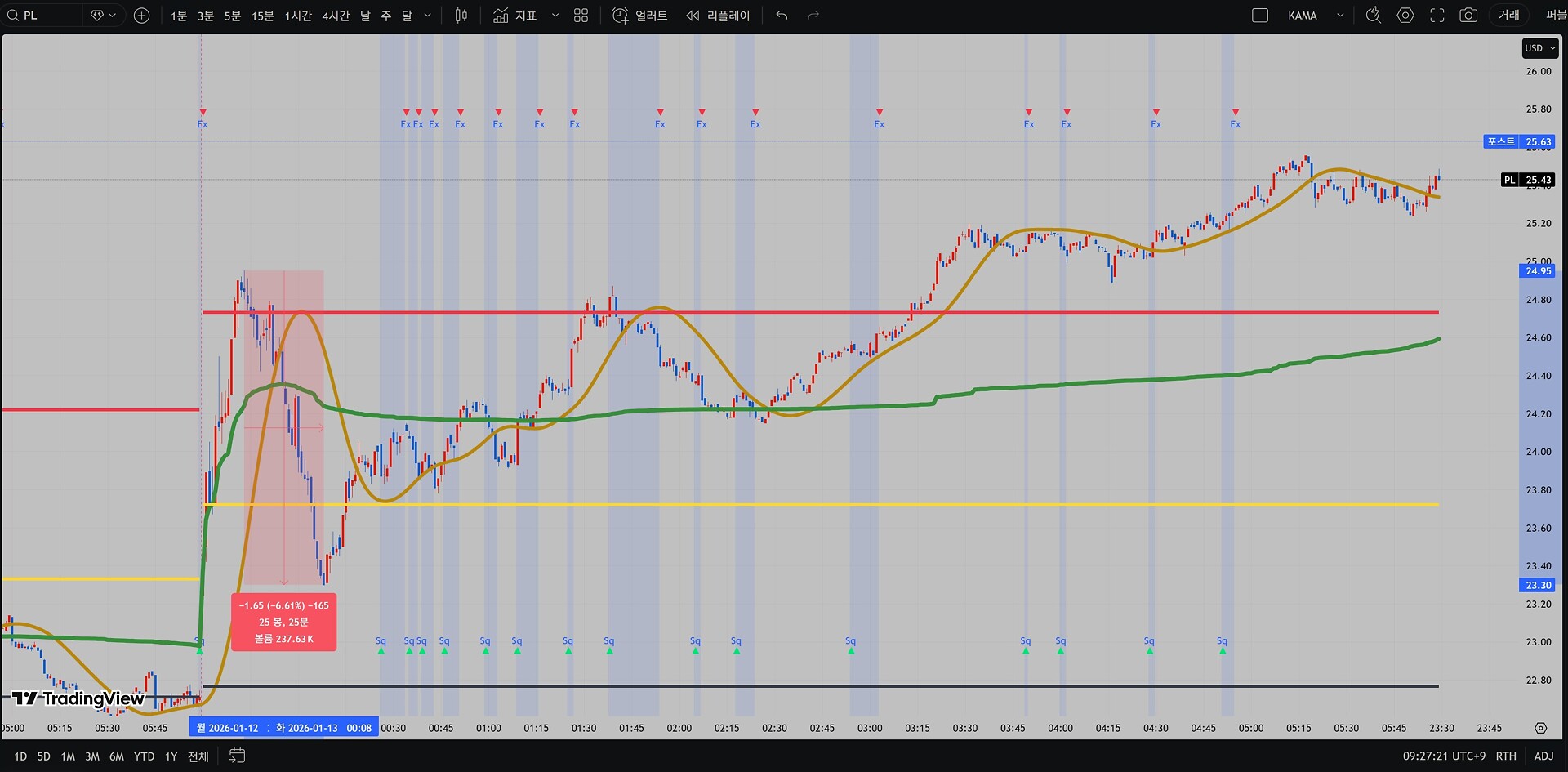Open the 얼러트 alert button
This screenshot has height=772, width=1568.
point(640,16)
